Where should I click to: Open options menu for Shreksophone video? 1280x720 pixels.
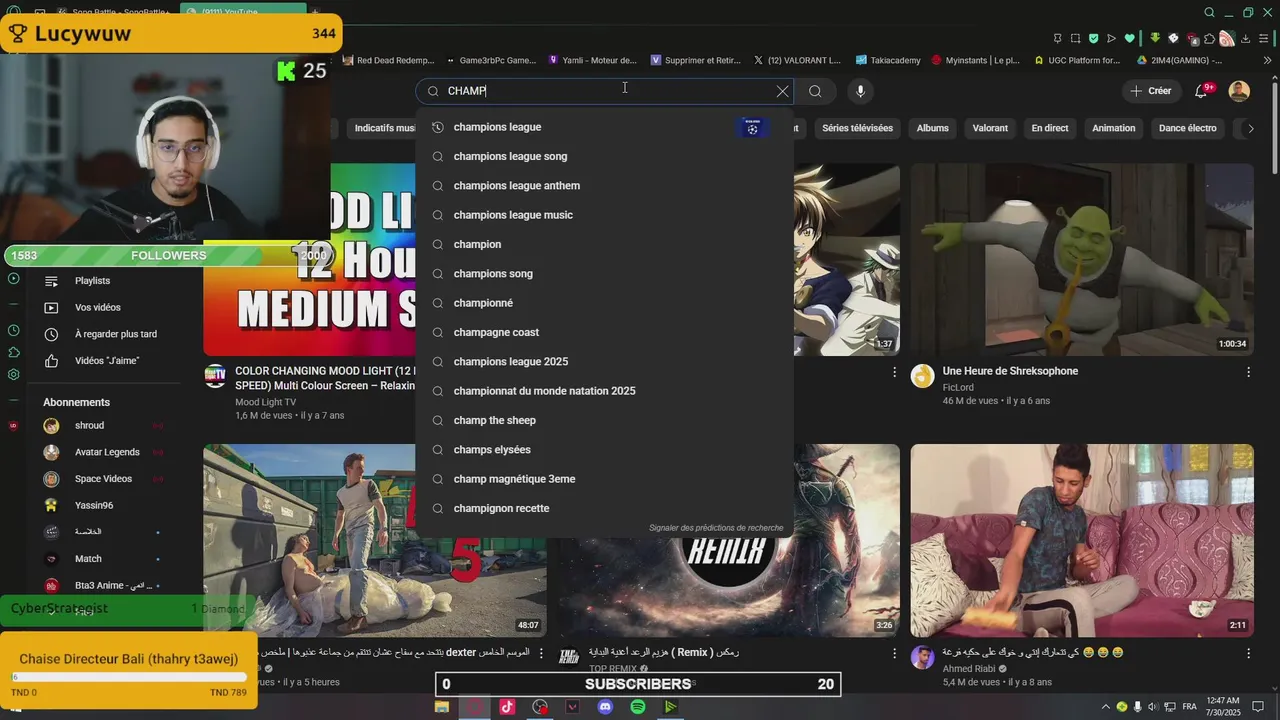1248,372
